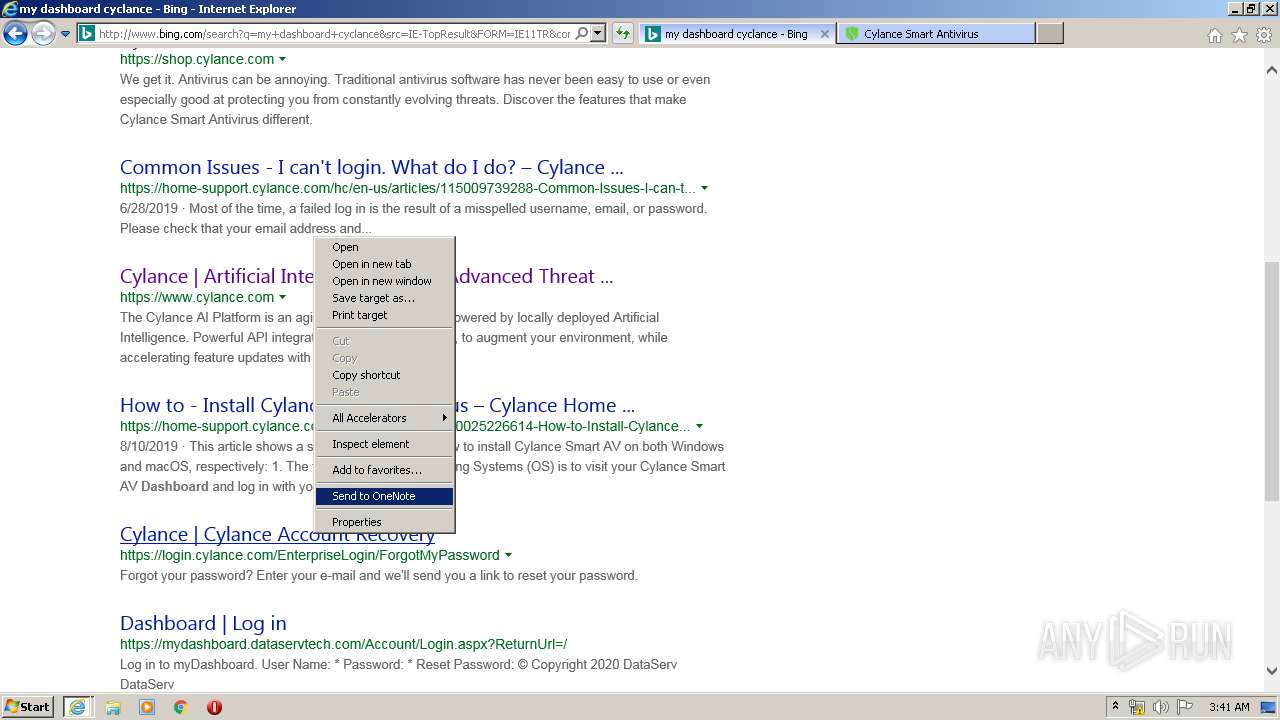Click the vertical scrollbar thumb
Viewport: 1280px width, 720px height.
point(1272,380)
